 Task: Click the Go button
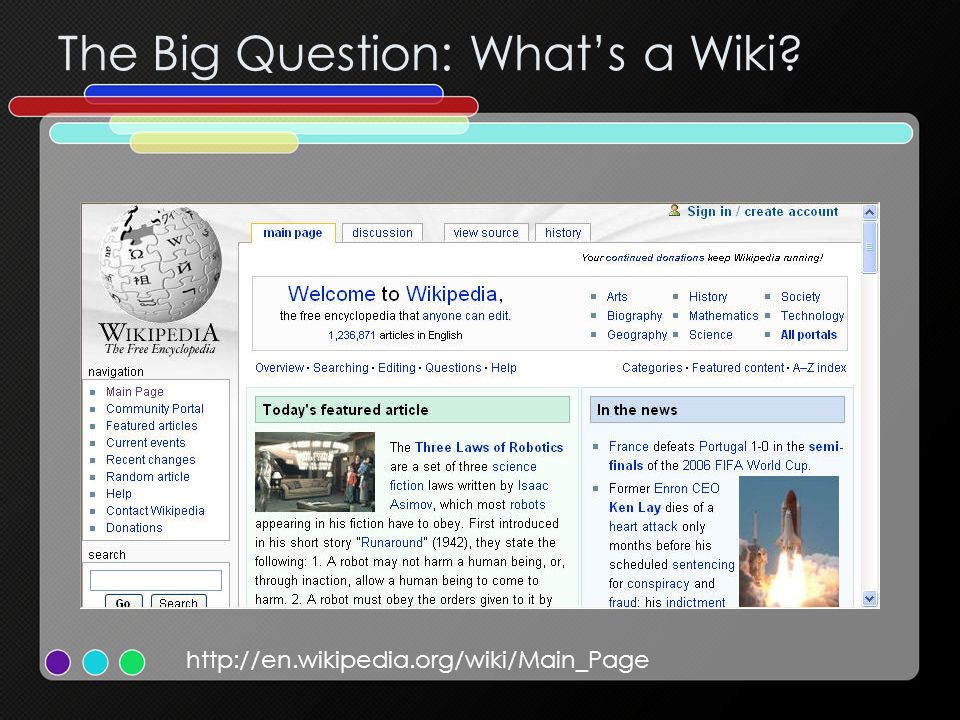[x=123, y=602]
